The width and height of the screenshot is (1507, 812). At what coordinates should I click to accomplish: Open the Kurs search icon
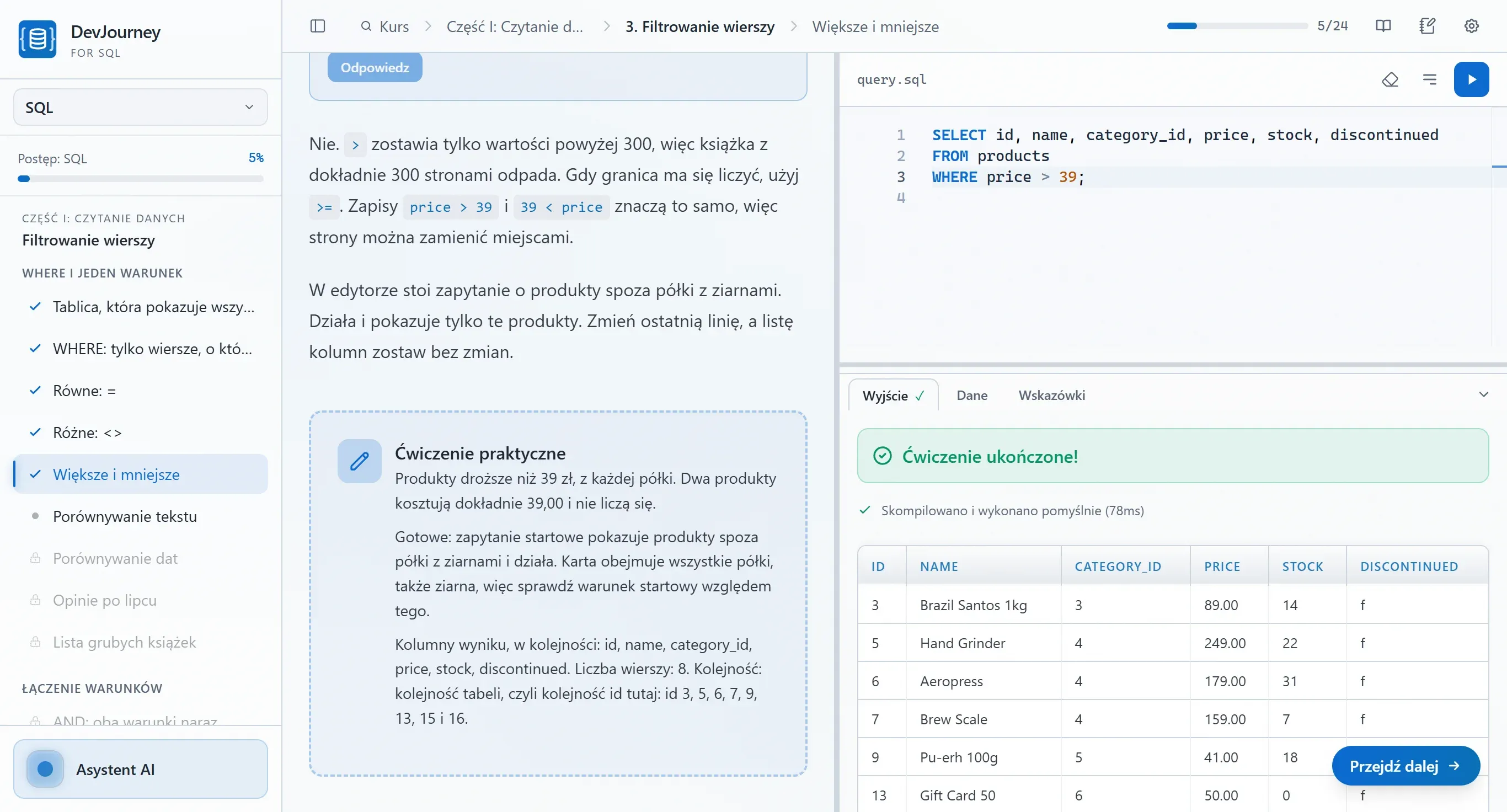(366, 26)
